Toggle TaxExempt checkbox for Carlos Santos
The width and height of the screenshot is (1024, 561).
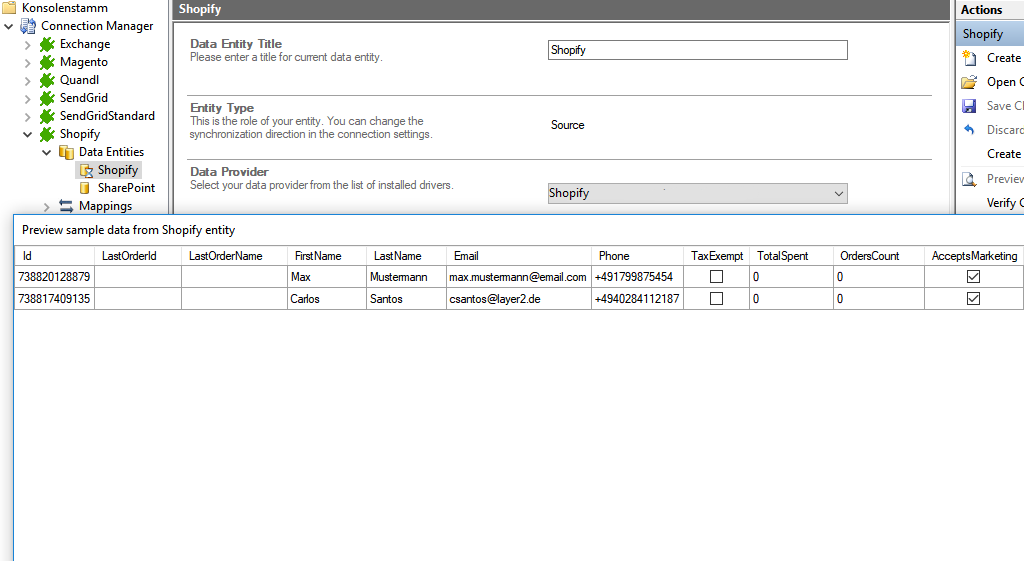coord(716,299)
